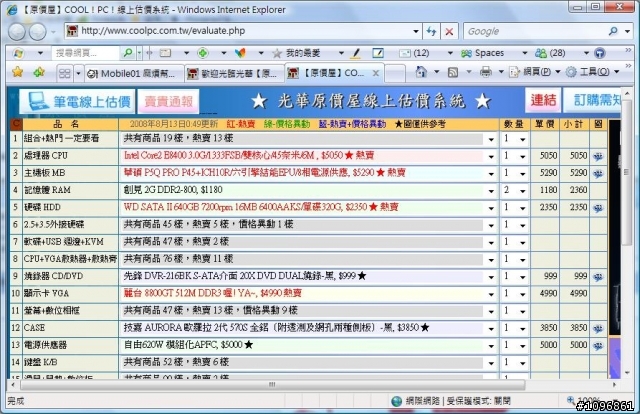Click in the Google search box

tap(535, 31)
